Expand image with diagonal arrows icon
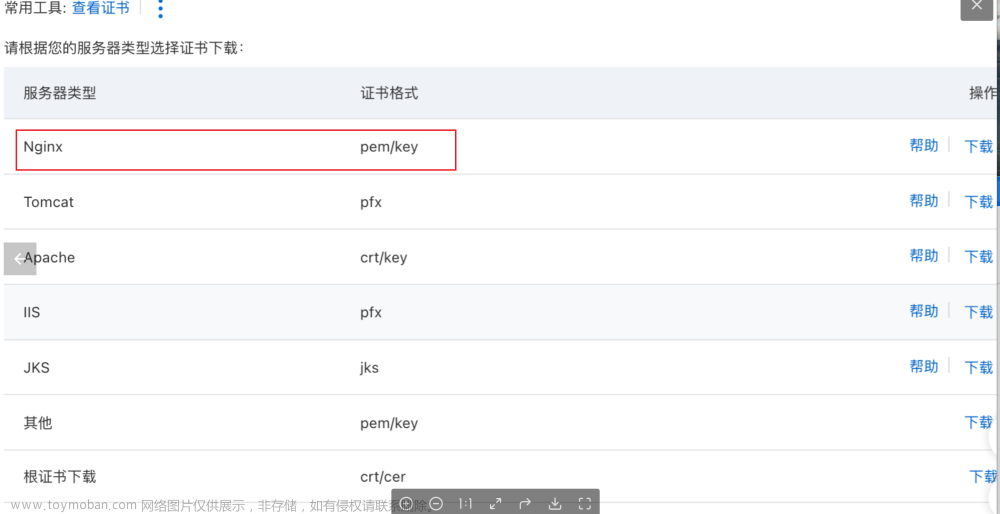 496,504
